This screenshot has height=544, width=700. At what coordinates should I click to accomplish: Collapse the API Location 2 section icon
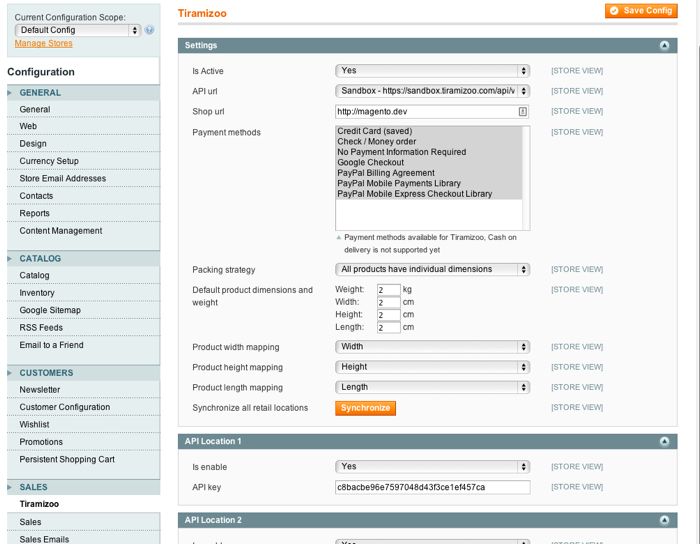click(x=664, y=520)
